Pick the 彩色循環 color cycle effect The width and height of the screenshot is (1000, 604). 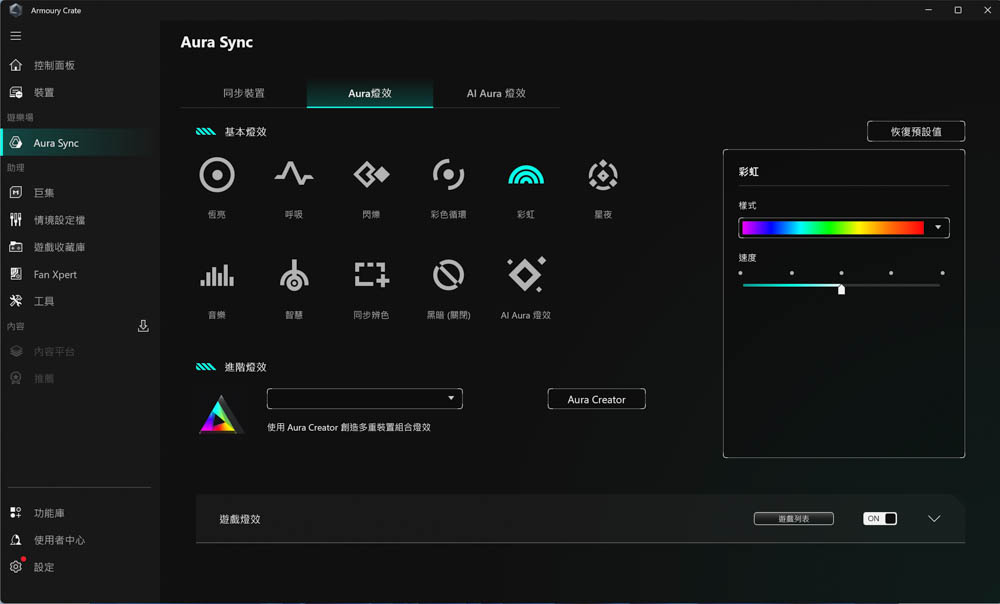click(448, 175)
